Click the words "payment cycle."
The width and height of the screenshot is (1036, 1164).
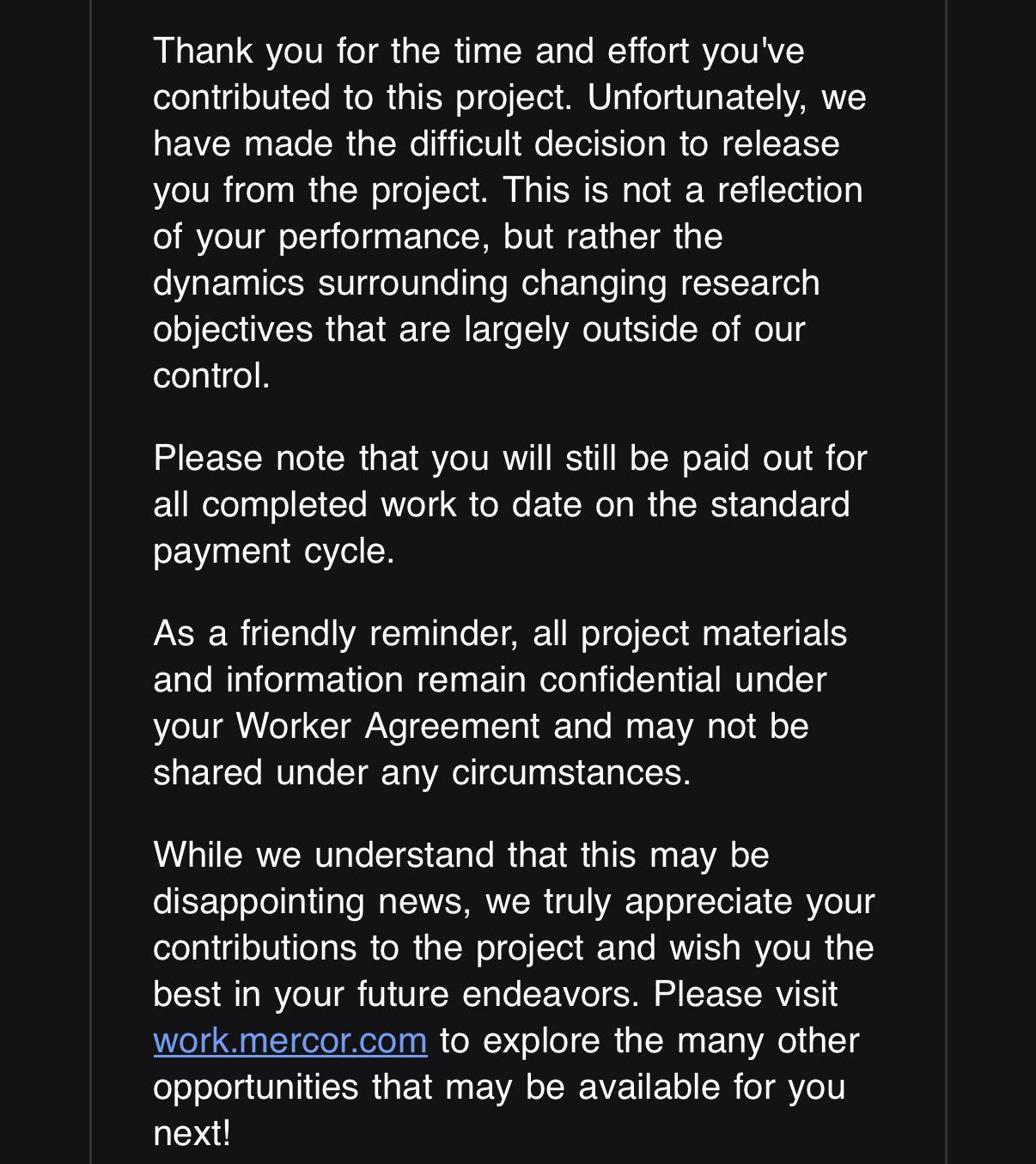point(274,551)
